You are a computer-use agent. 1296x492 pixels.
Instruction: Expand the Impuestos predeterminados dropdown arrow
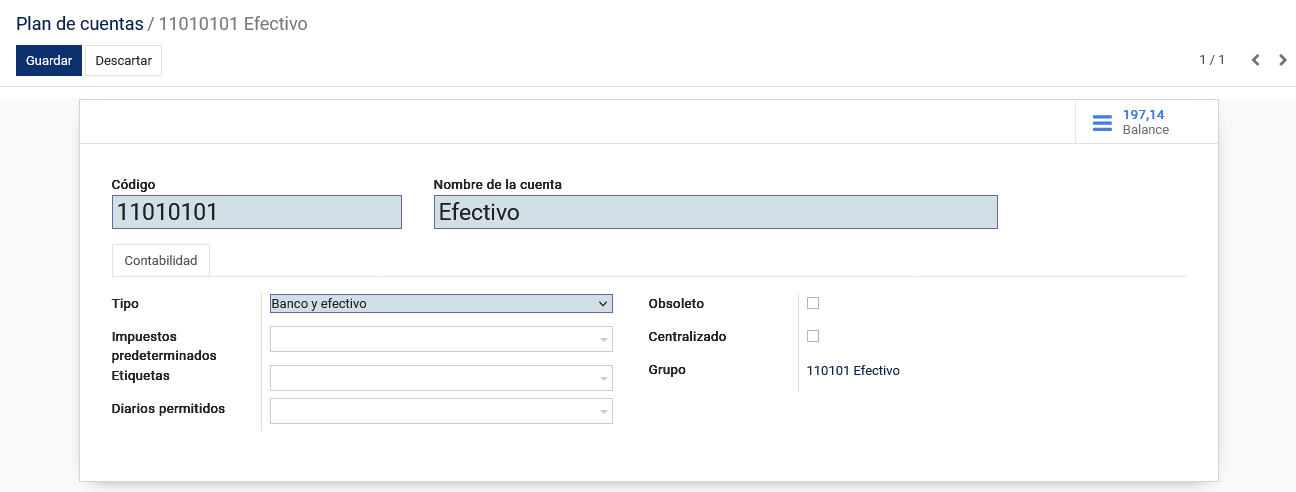[603, 340]
